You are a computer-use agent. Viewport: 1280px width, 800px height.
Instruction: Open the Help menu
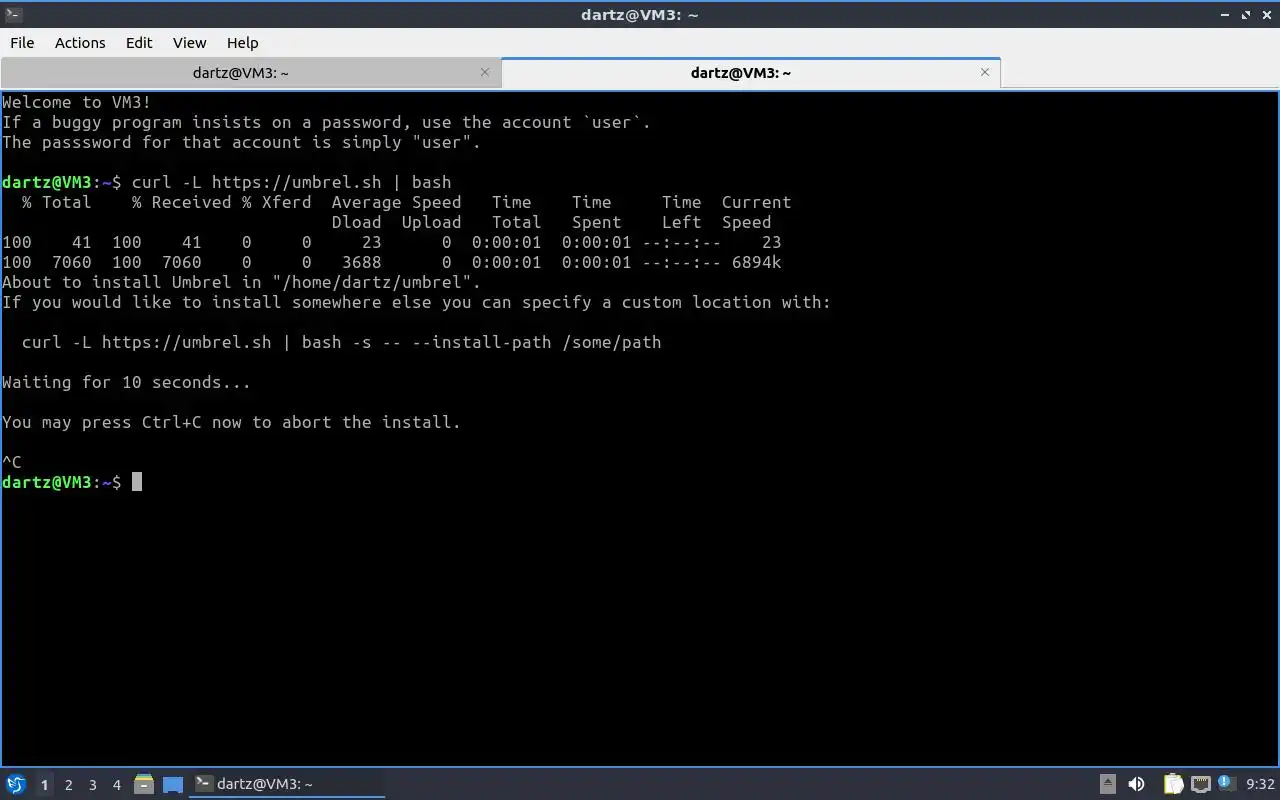(242, 42)
